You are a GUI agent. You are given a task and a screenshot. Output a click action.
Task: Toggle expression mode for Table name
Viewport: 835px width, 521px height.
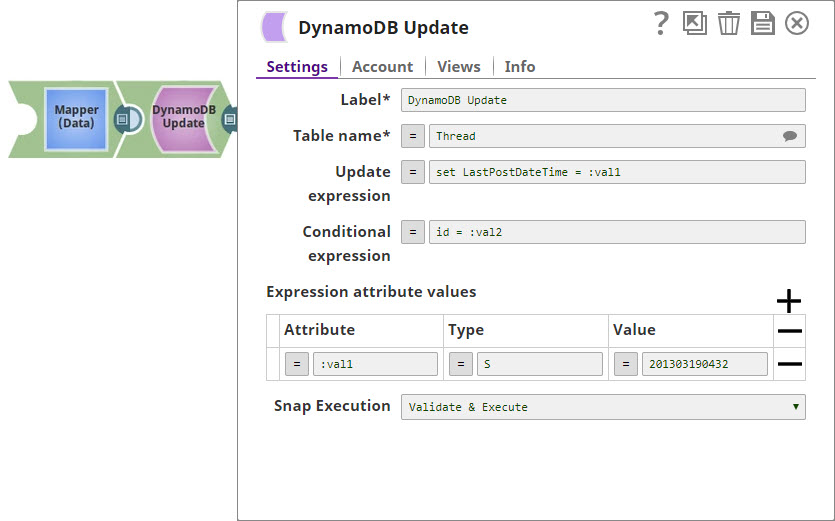(413, 136)
